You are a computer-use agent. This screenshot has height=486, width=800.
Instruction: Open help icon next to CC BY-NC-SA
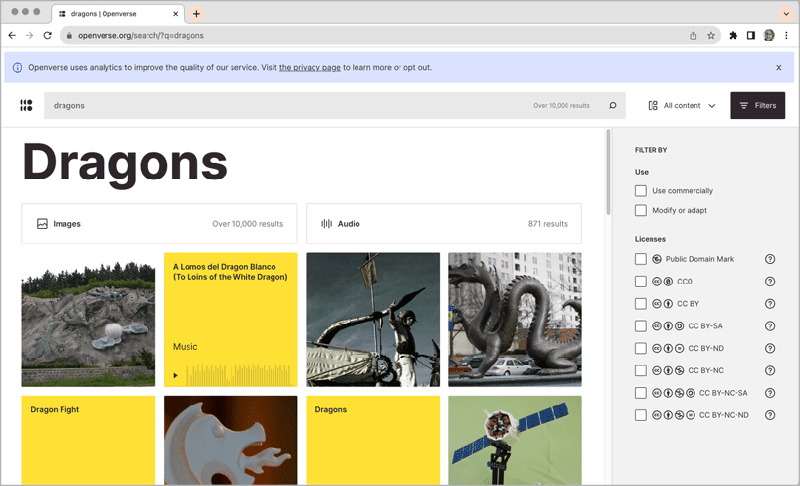[x=770, y=393]
